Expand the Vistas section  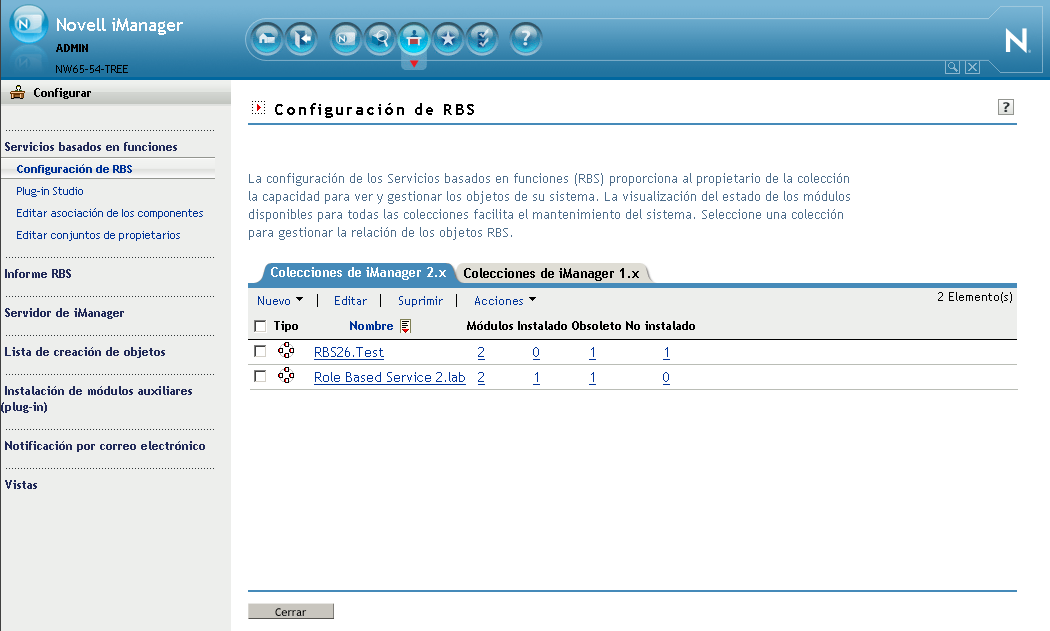point(21,484)
